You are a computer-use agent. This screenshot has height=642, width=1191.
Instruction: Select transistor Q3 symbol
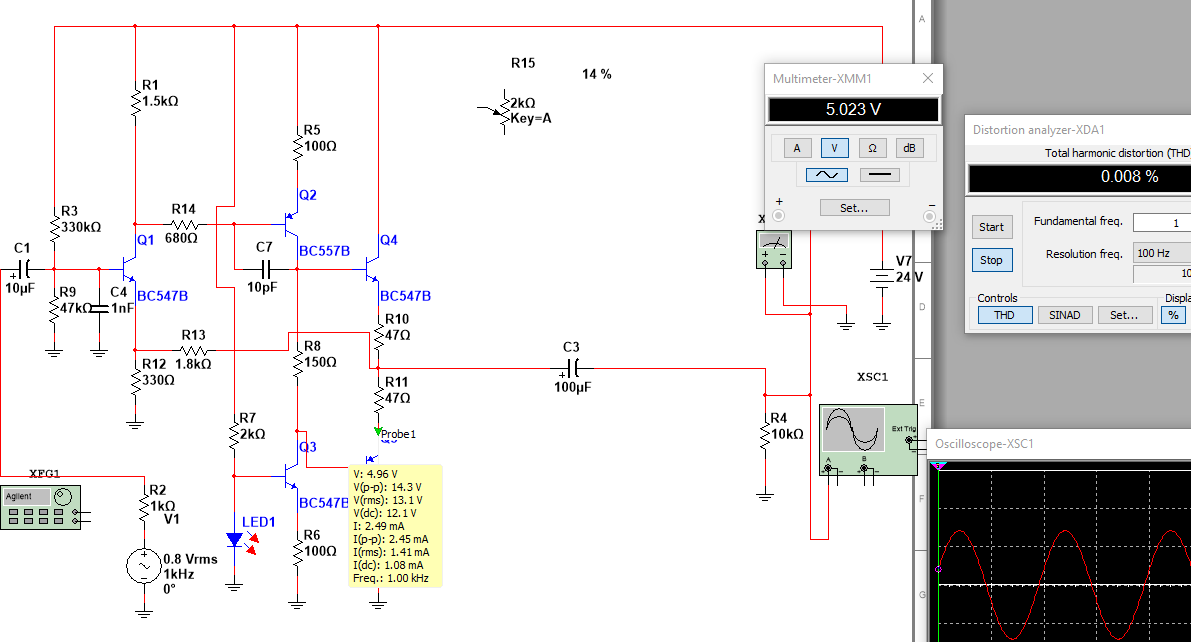(x=290, y=476)
